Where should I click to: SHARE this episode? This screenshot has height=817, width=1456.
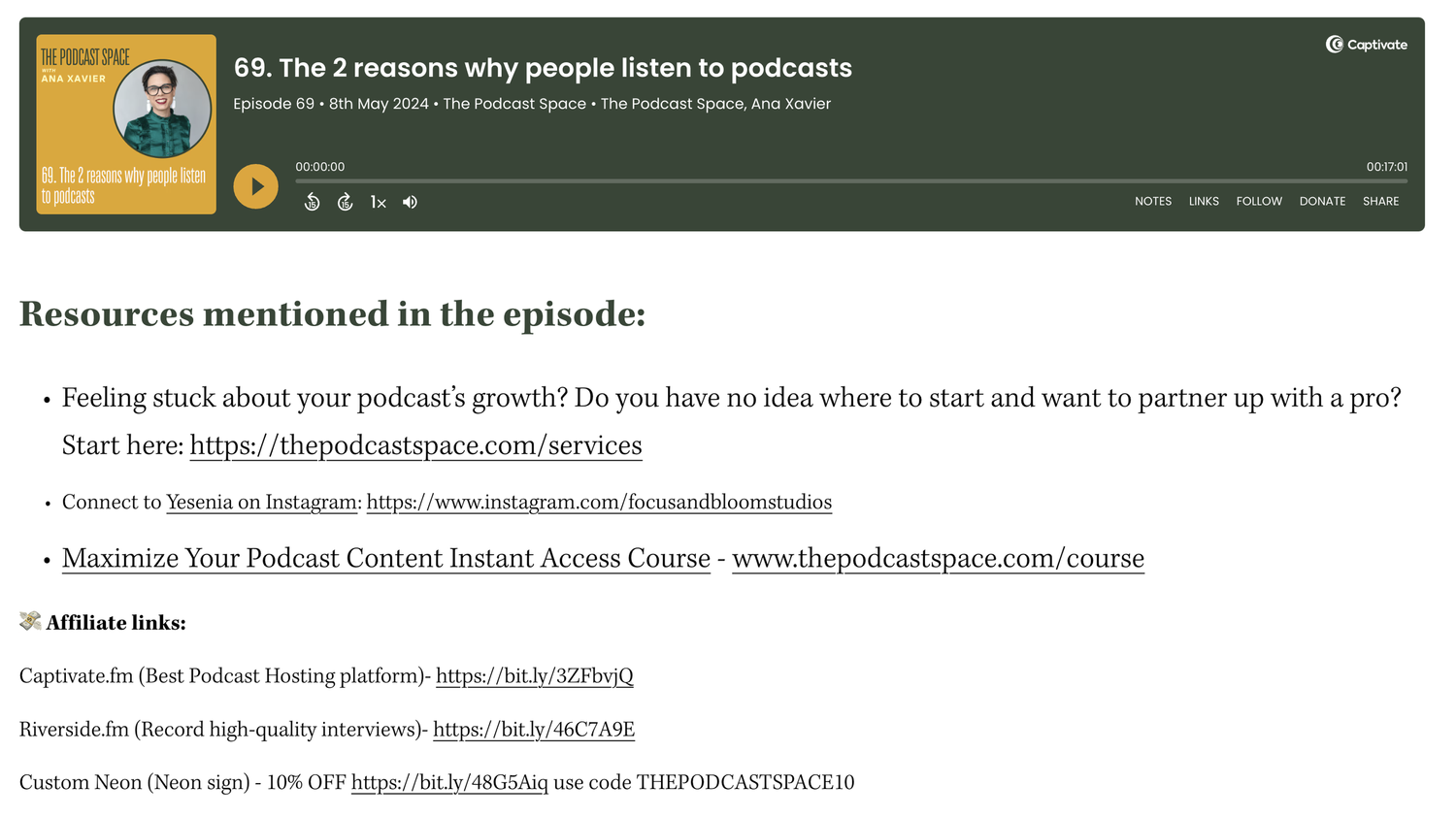tap(1380, 201)
